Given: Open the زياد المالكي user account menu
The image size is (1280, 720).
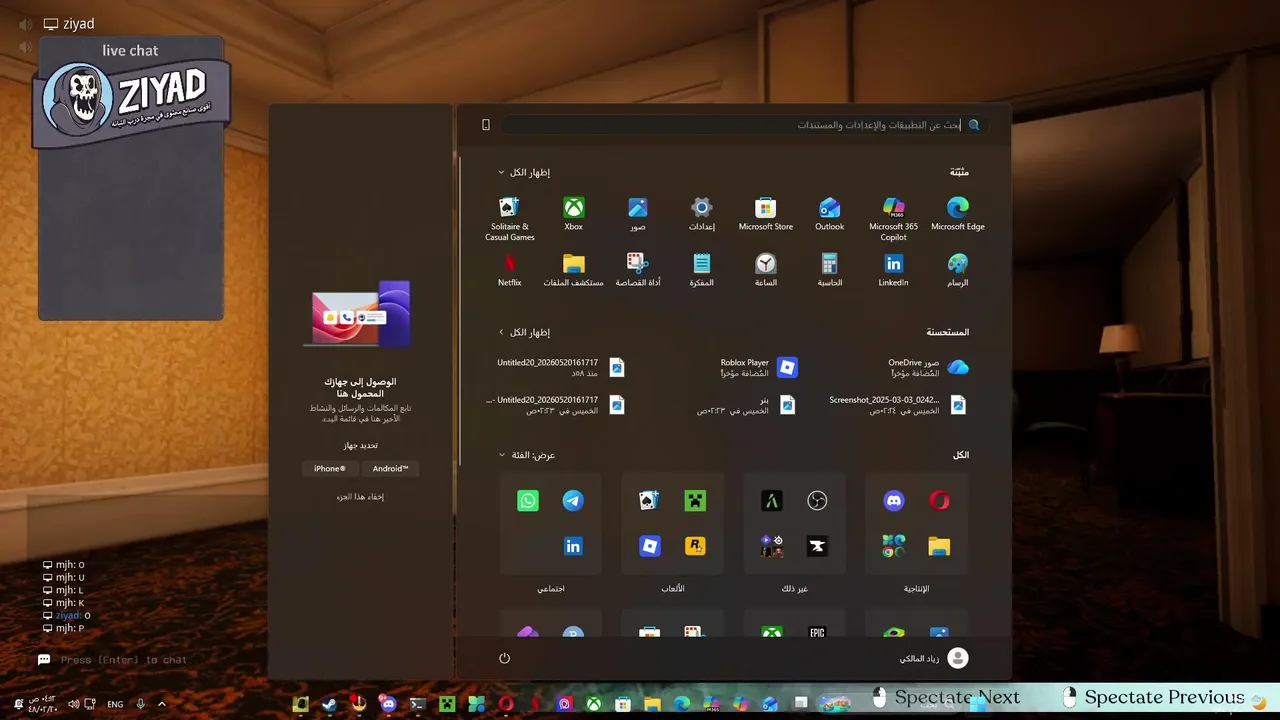Looking at the screenshot, I should tap(934, 658).
